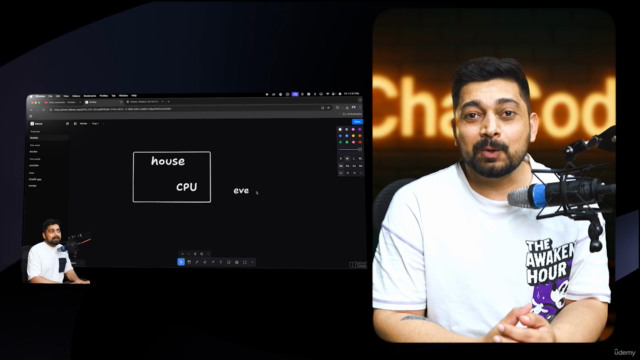Switch to the first Chrome tab
The height and width of the screenshot is (360, 640).
pos(63,102)
